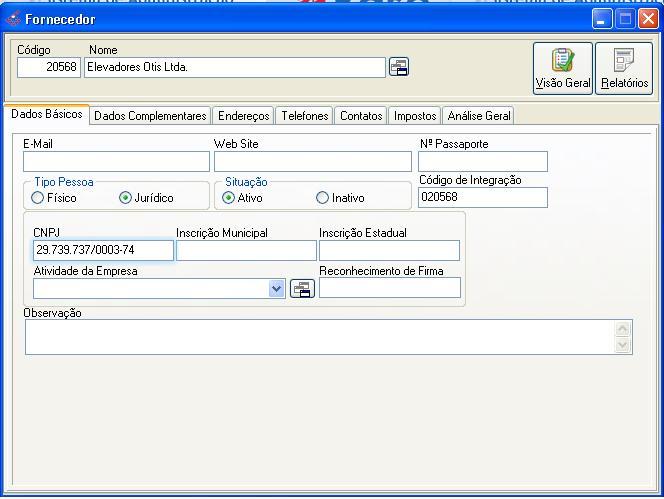664x499 pixels.
Task: Click the lookup icon beside Atividade da Empresa
Action: 302,288
